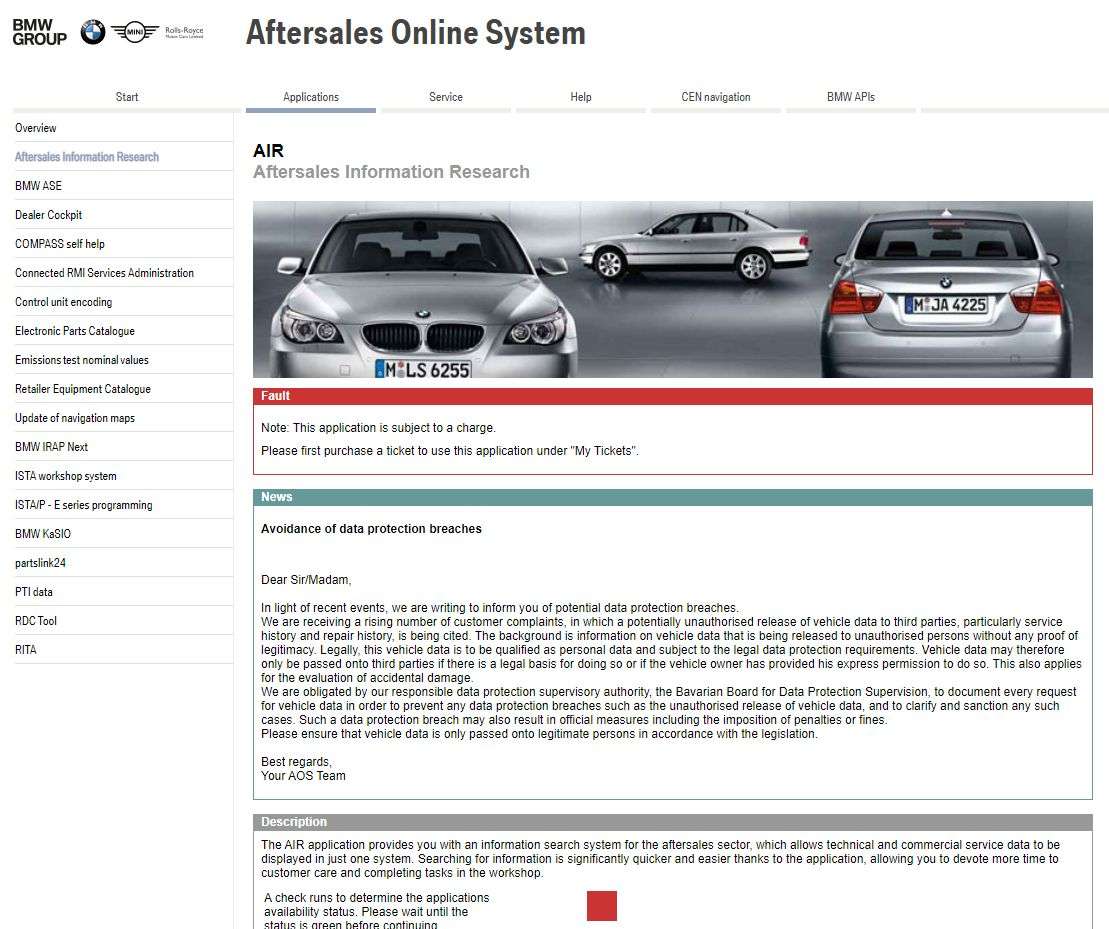Open RDC Tool sidebar entry
The image size is (1109, 929).
click(123, 621)
